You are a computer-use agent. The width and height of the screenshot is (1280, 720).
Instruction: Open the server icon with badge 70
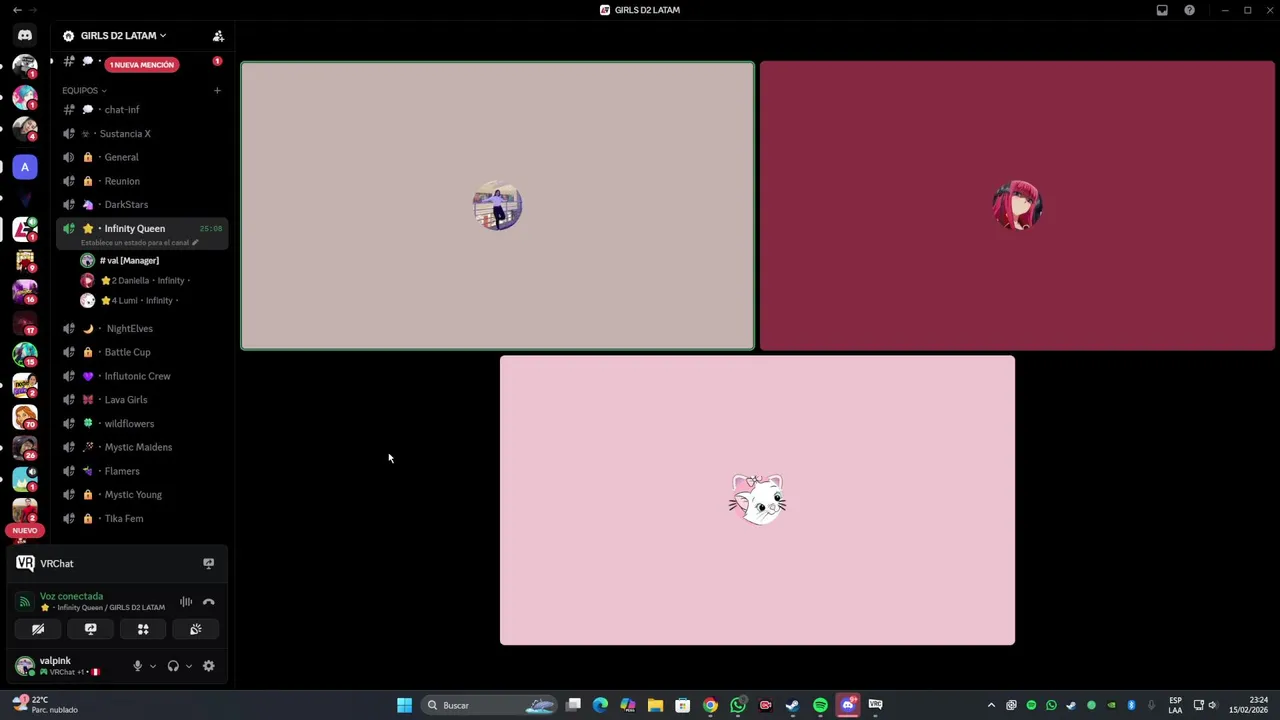point(25,416)
